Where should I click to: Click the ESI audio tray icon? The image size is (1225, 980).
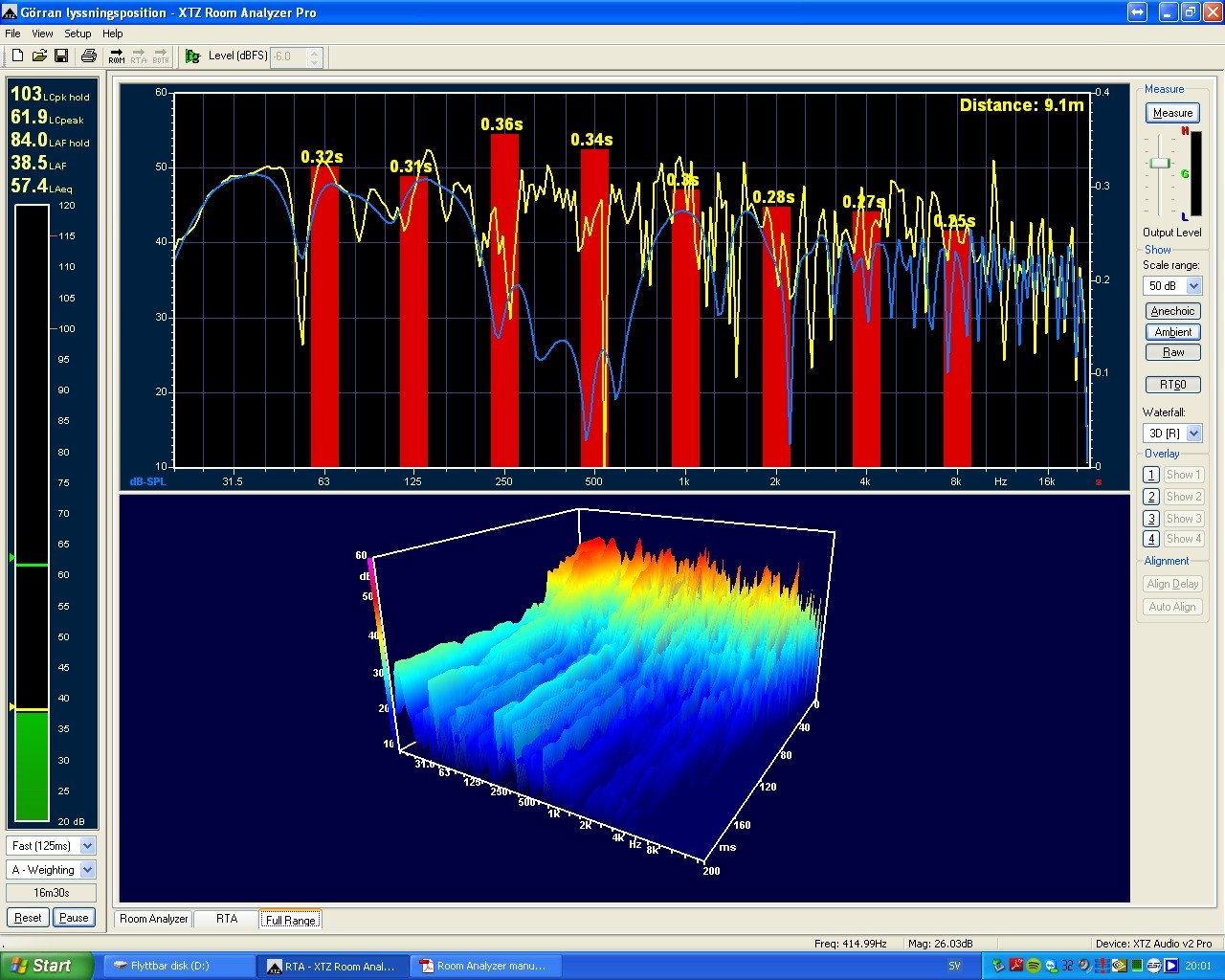[1154, 966]
